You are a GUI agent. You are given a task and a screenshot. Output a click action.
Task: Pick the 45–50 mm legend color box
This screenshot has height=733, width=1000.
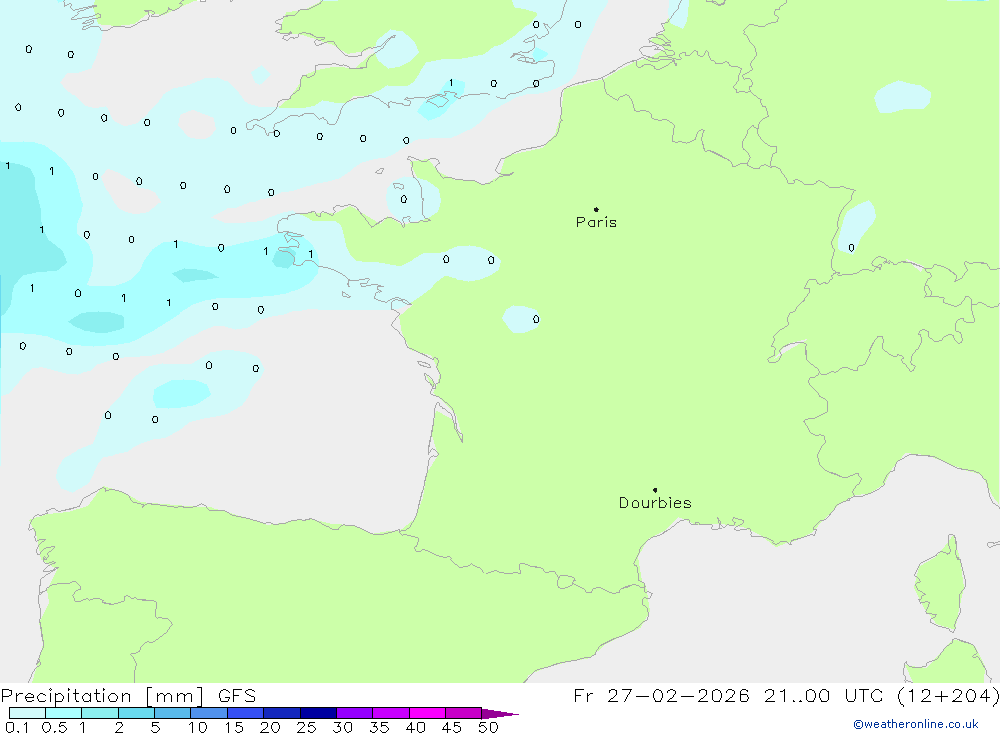click(x=464, y=713)
